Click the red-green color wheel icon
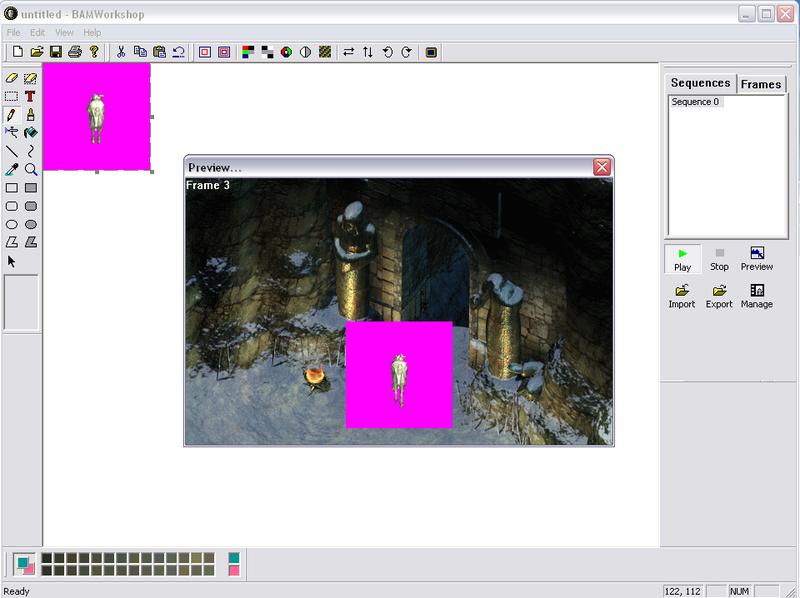 click(x=286, y=52)
